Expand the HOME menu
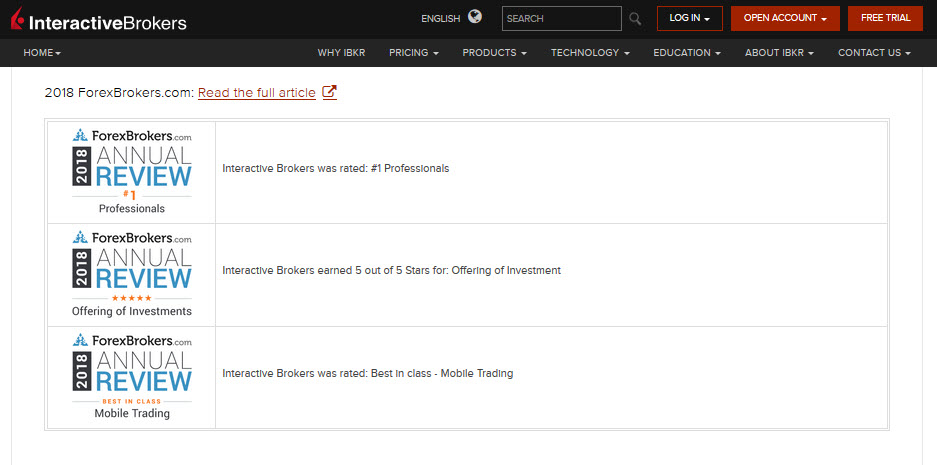Image resolution: width=937 pixels, height=465 pixels. [x=42, y=53]
